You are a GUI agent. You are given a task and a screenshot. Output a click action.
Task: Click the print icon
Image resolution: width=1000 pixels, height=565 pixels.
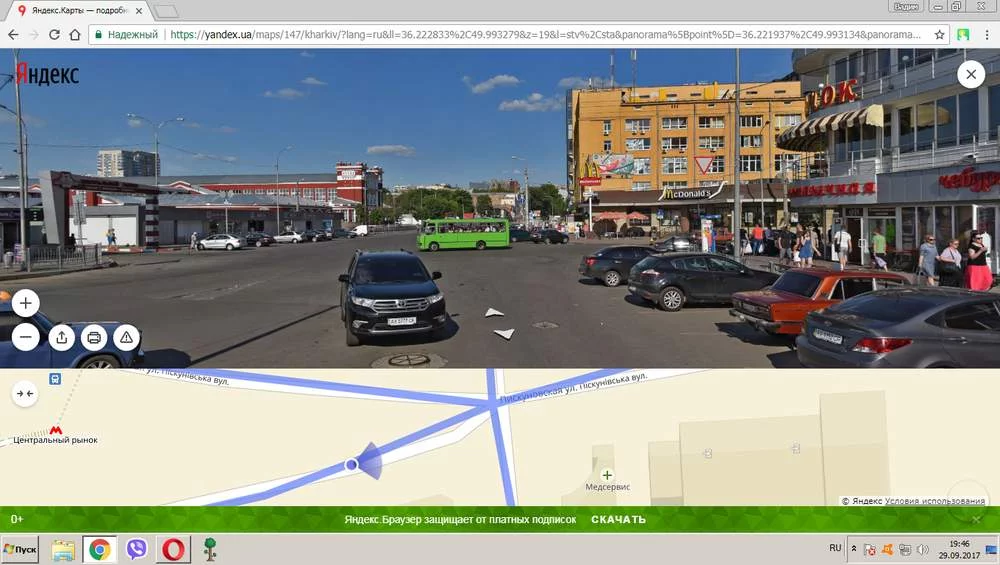click(94, 338)
